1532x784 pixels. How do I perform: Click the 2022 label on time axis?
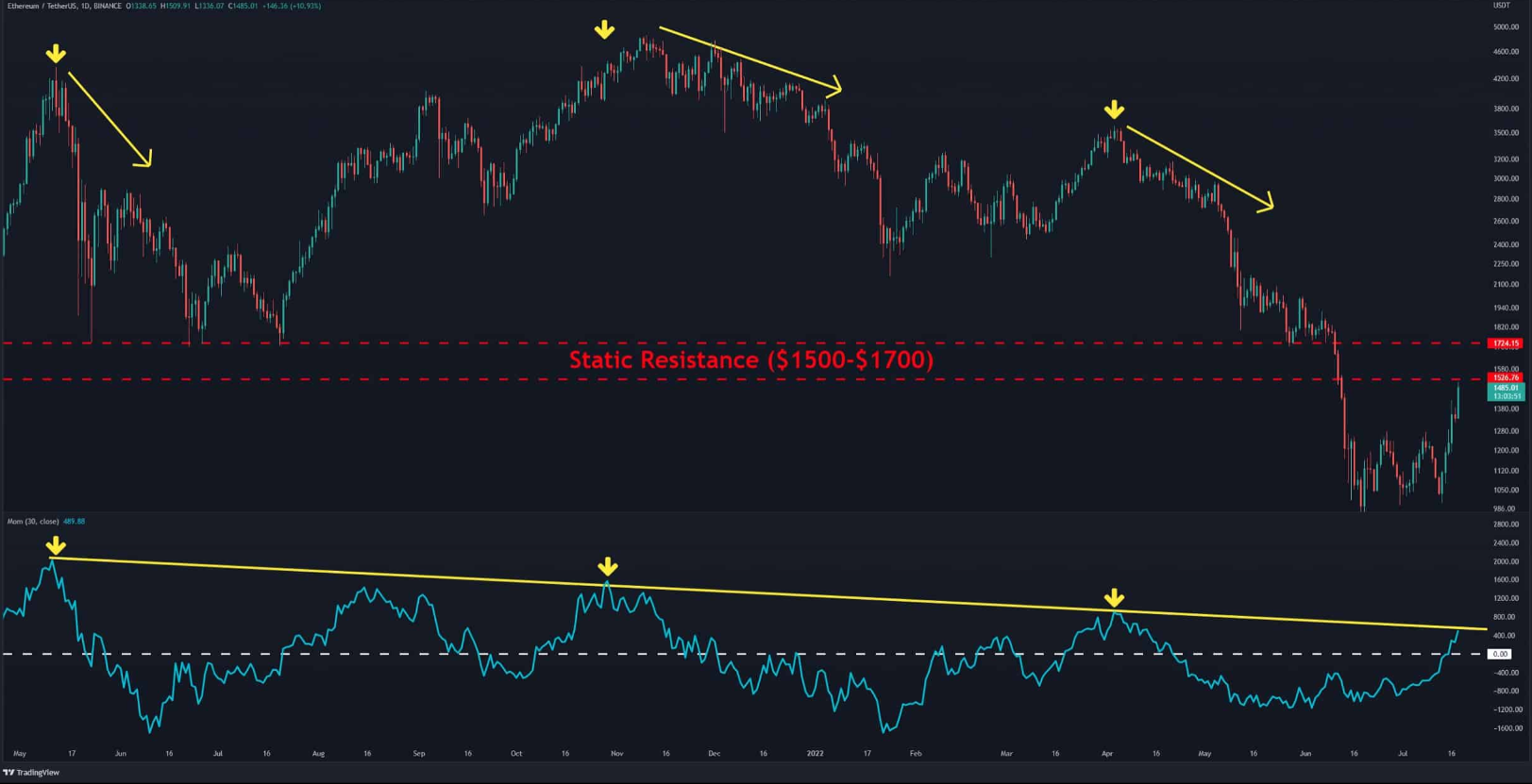[x=816, y=754]
